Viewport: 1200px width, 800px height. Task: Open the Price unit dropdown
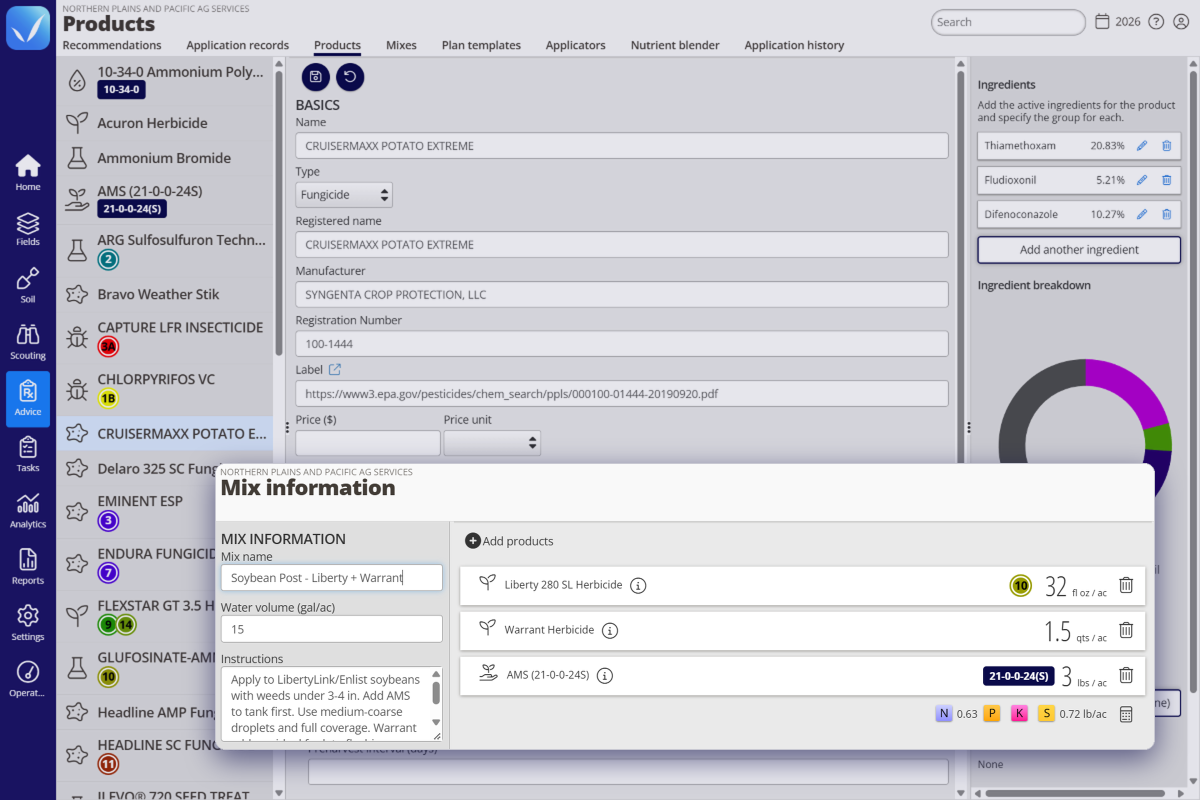coord(492,442)
